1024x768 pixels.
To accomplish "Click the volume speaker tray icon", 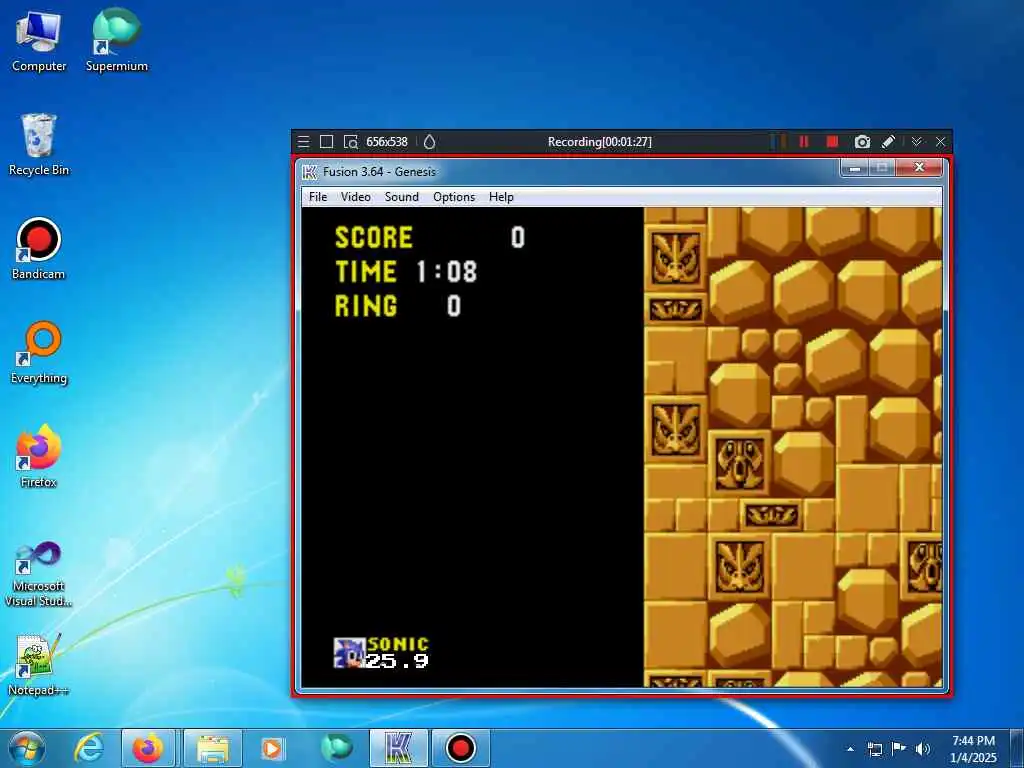I will (x=923, y=749).
